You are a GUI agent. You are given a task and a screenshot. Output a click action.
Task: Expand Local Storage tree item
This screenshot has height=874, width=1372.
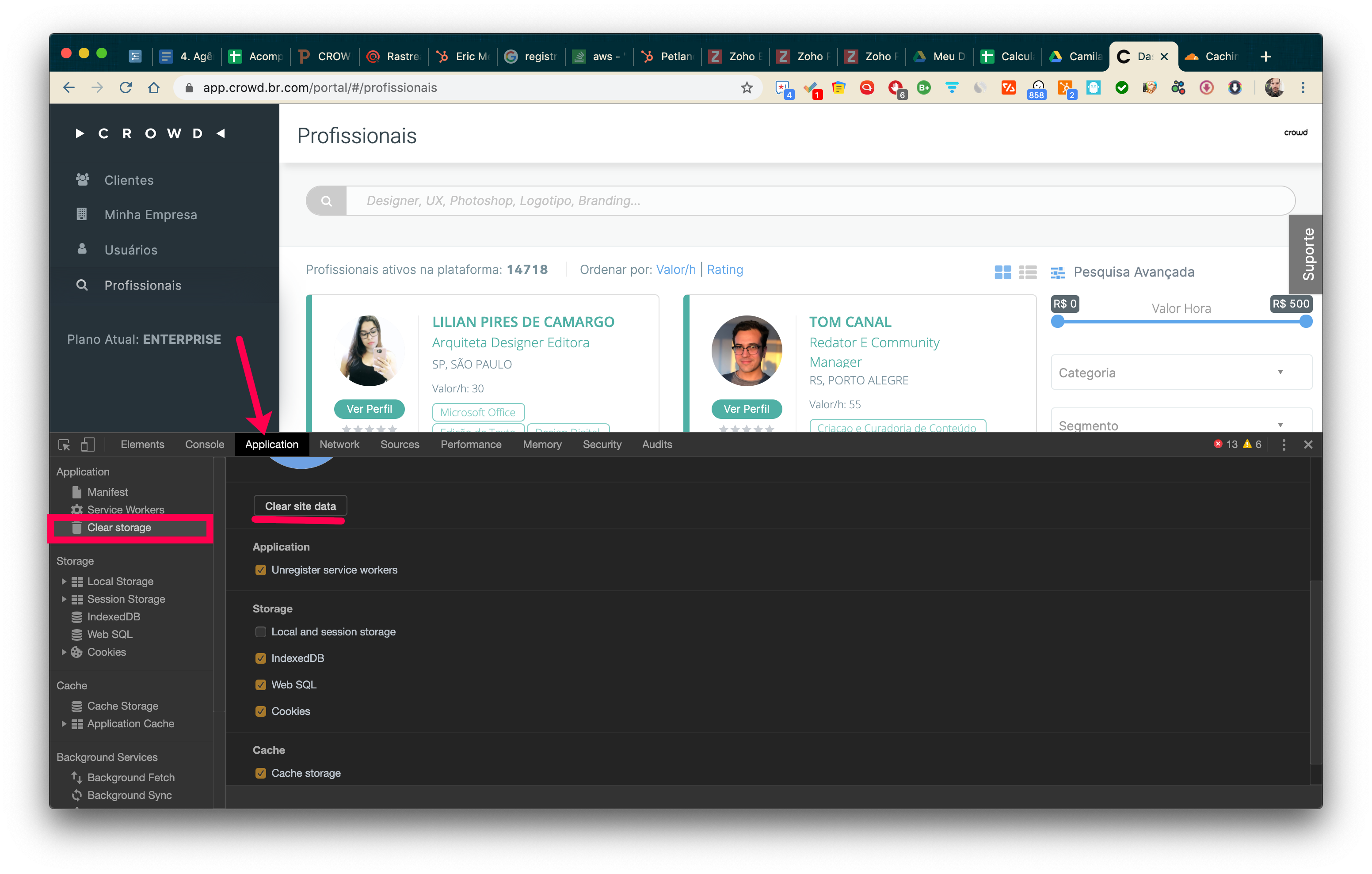tap(64, 581)
